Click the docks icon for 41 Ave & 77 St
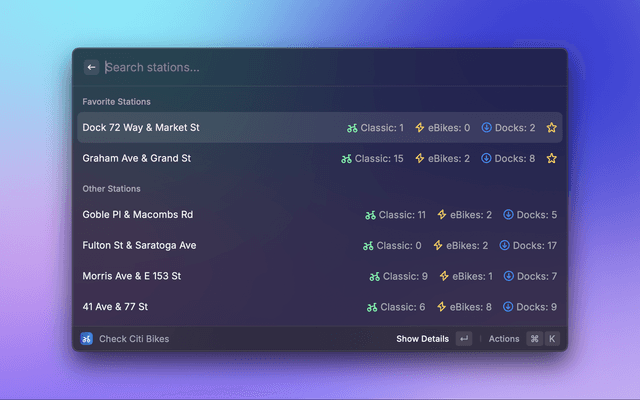Image resolution: width=640 pixels, height=400 pixels. tap(508, 307)
